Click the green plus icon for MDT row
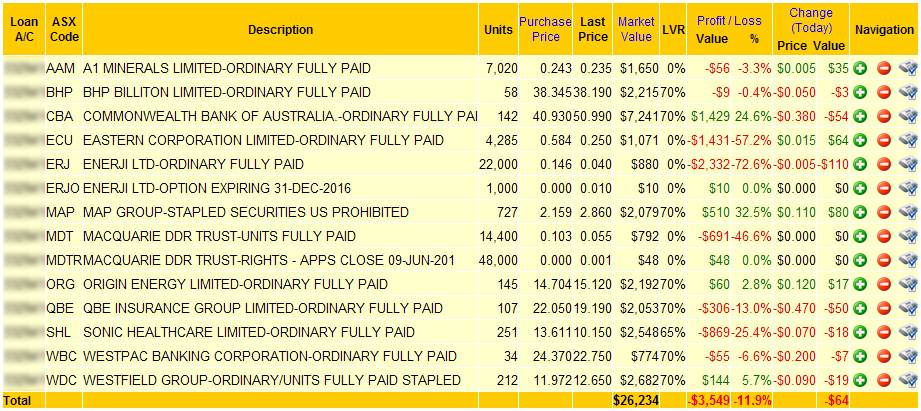 tap(861, 236)
